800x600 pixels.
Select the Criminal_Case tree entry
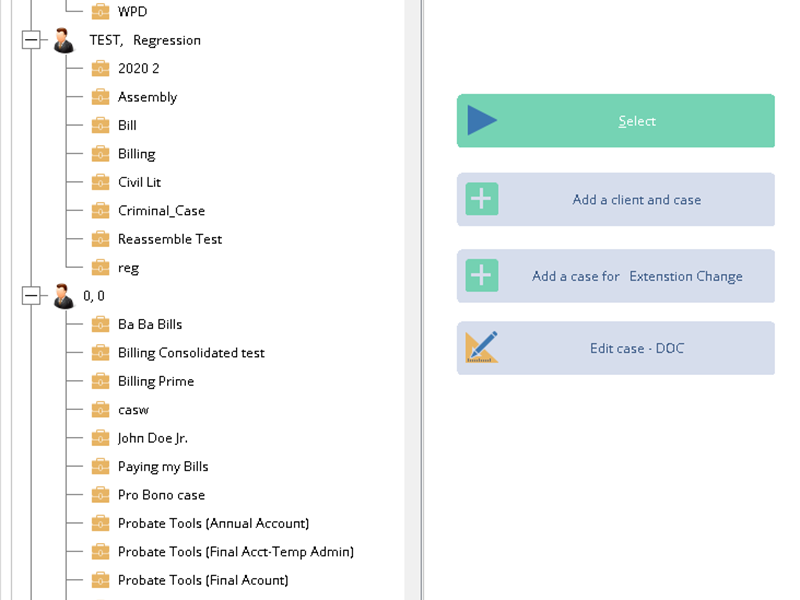161,211
